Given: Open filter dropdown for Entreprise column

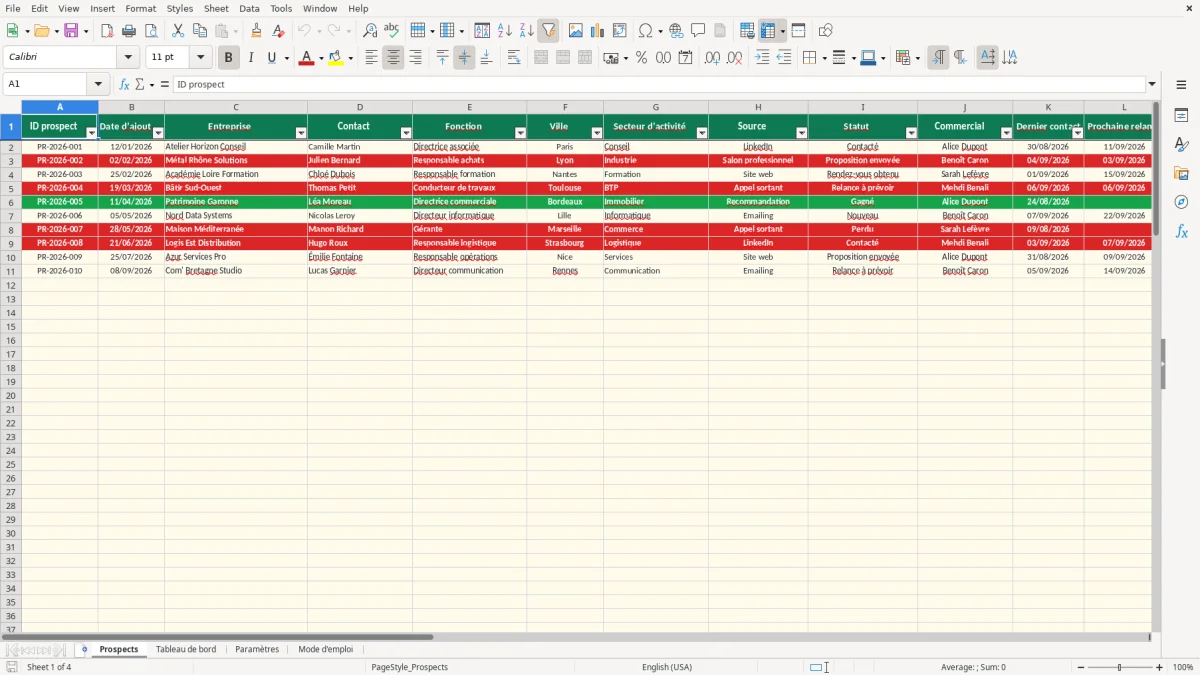Looking at the screenshot, I should click(301, 133).
